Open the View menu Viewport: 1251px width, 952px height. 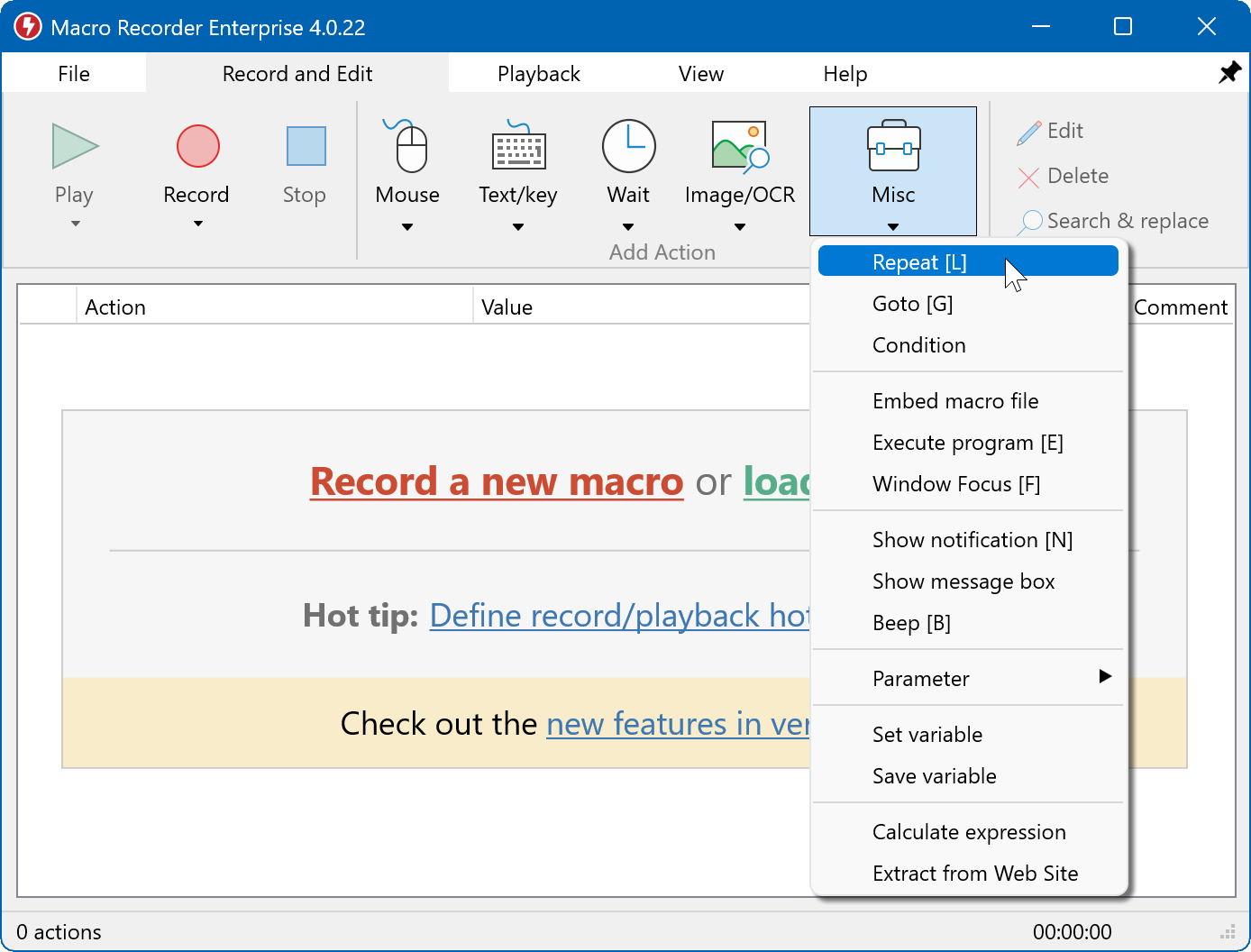click(700, 73)
